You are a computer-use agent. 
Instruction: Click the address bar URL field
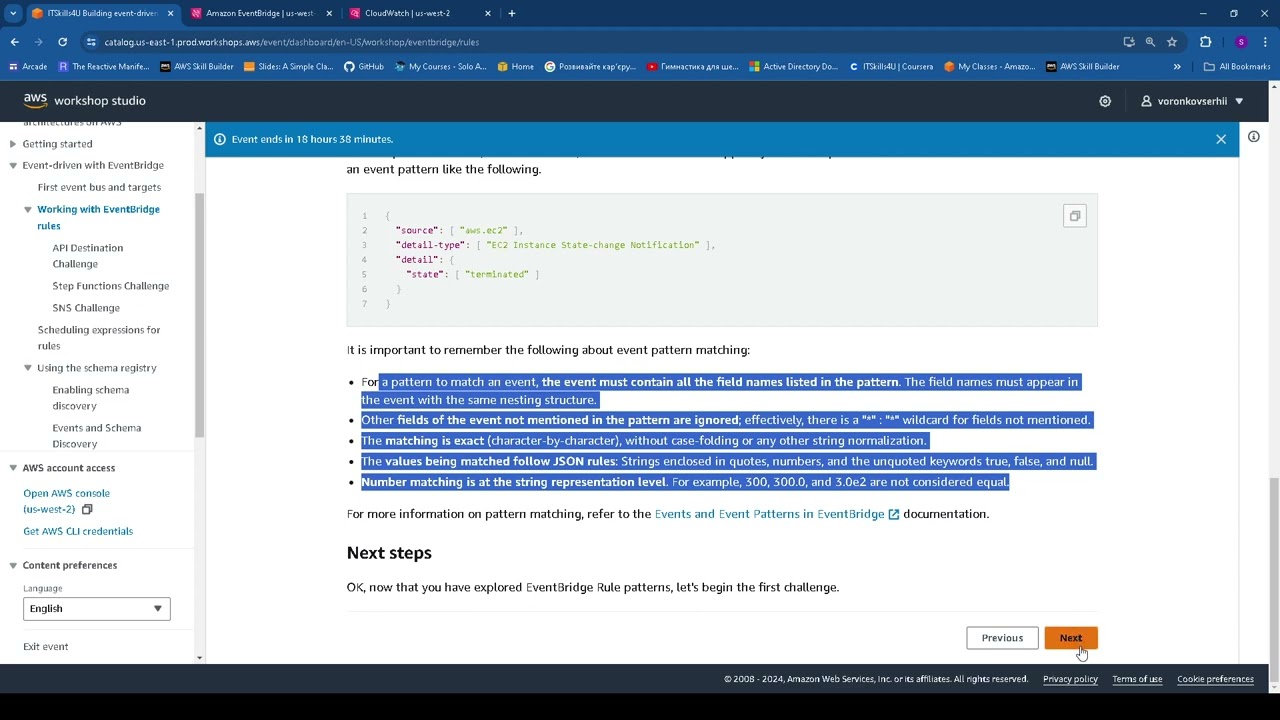coord(600,42)
